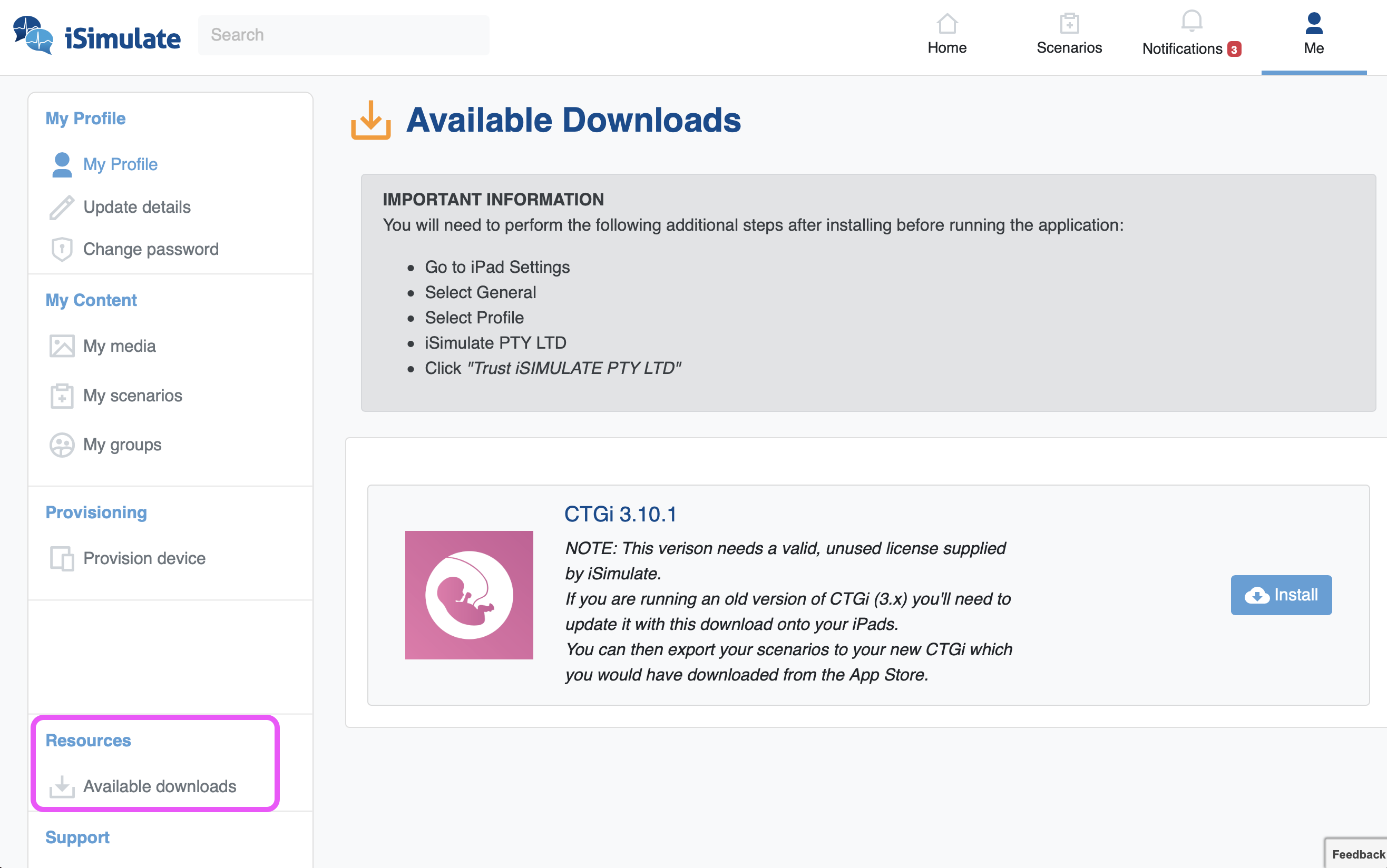Click the Provision device icon
The image size is (1387, 868).
point(62,559)
